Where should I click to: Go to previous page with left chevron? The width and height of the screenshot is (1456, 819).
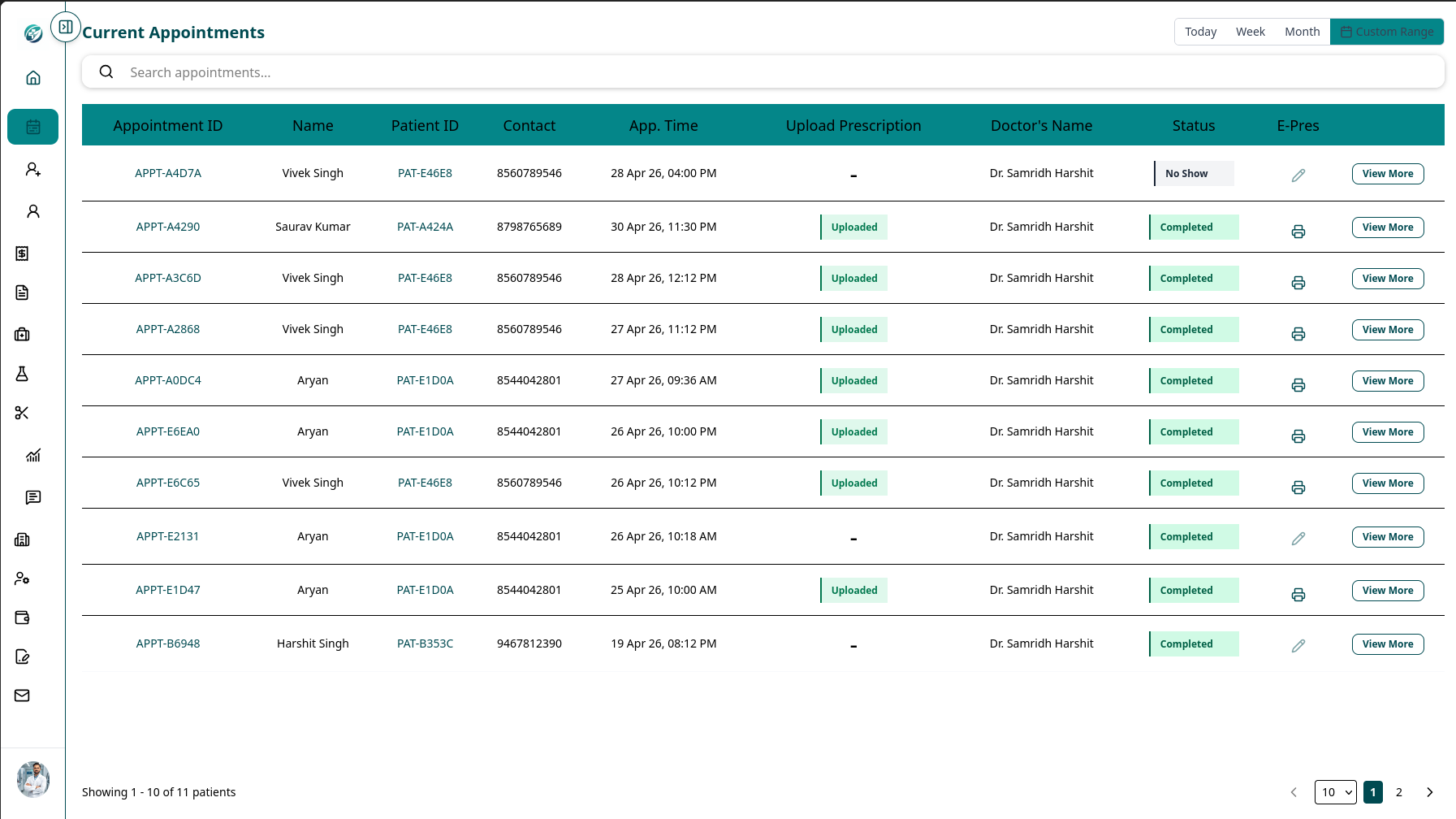coord(1294,792)
